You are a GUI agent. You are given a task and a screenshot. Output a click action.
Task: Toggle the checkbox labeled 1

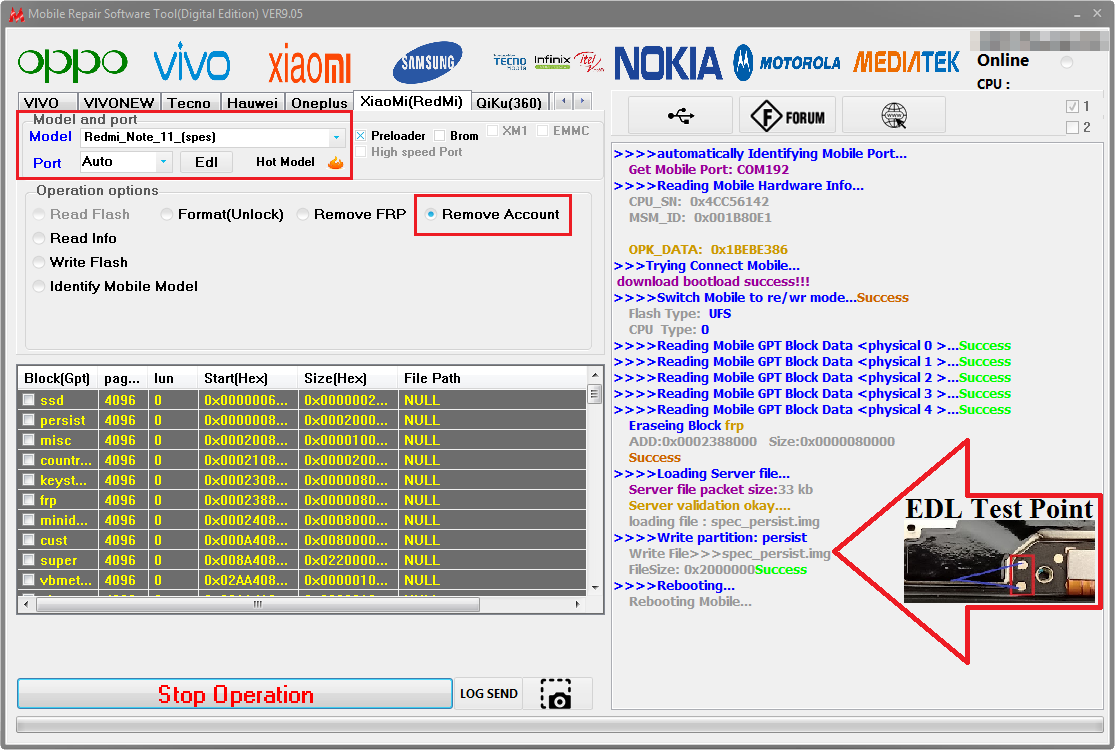(x=1072, y=107)
